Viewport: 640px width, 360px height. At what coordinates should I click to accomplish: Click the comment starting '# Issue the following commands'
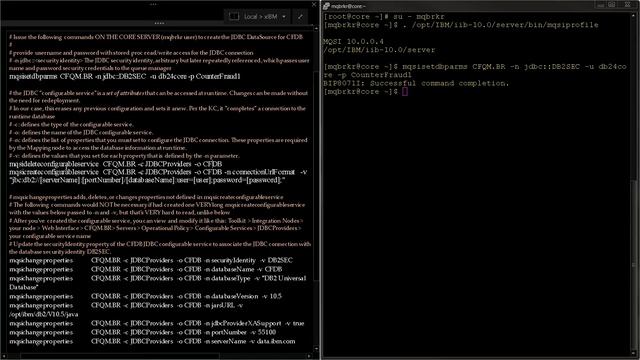coord(156,37)
